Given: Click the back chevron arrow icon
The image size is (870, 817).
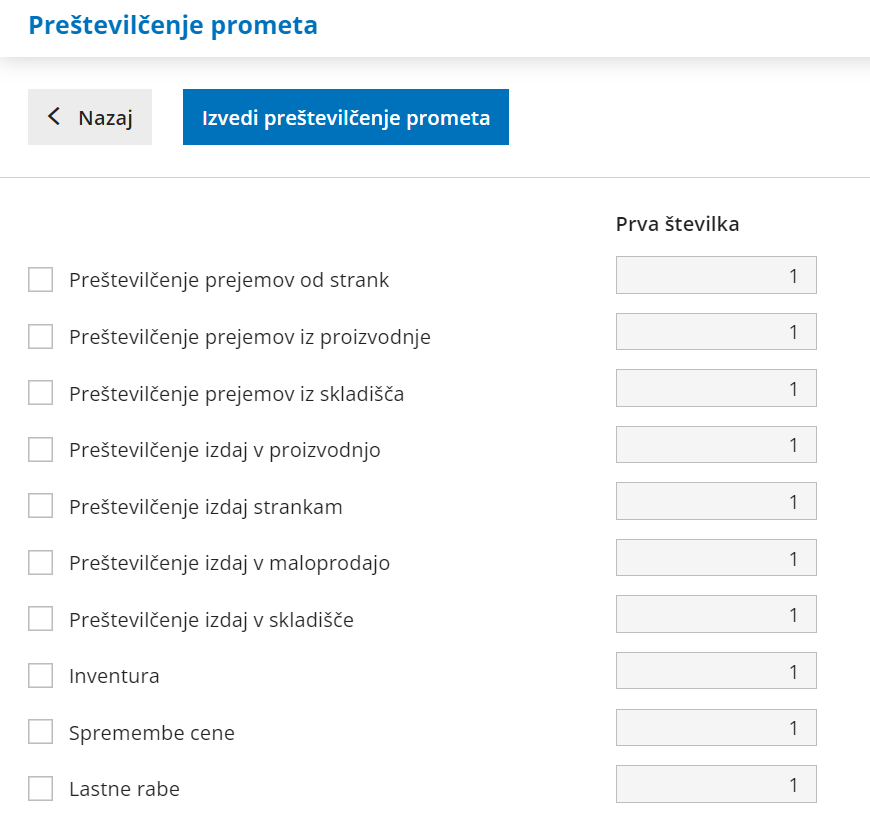Looking at the screenshot, I should [x=54, y=117].
